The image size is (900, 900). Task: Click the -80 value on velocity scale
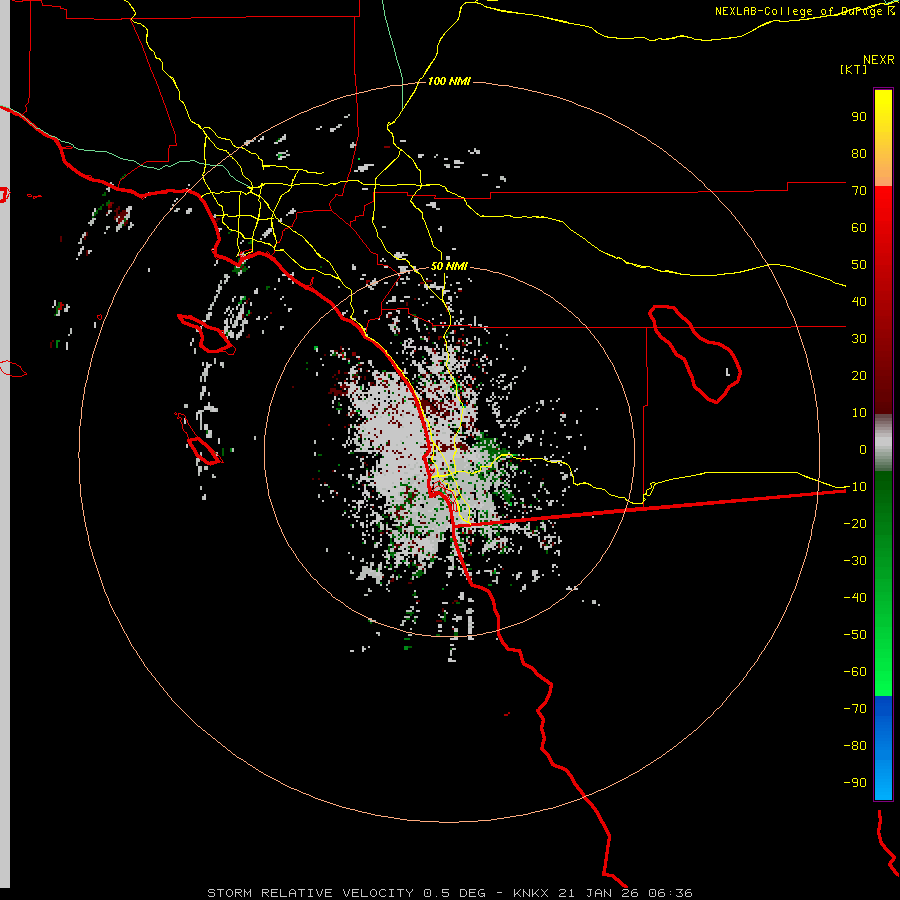coord(855,746)
